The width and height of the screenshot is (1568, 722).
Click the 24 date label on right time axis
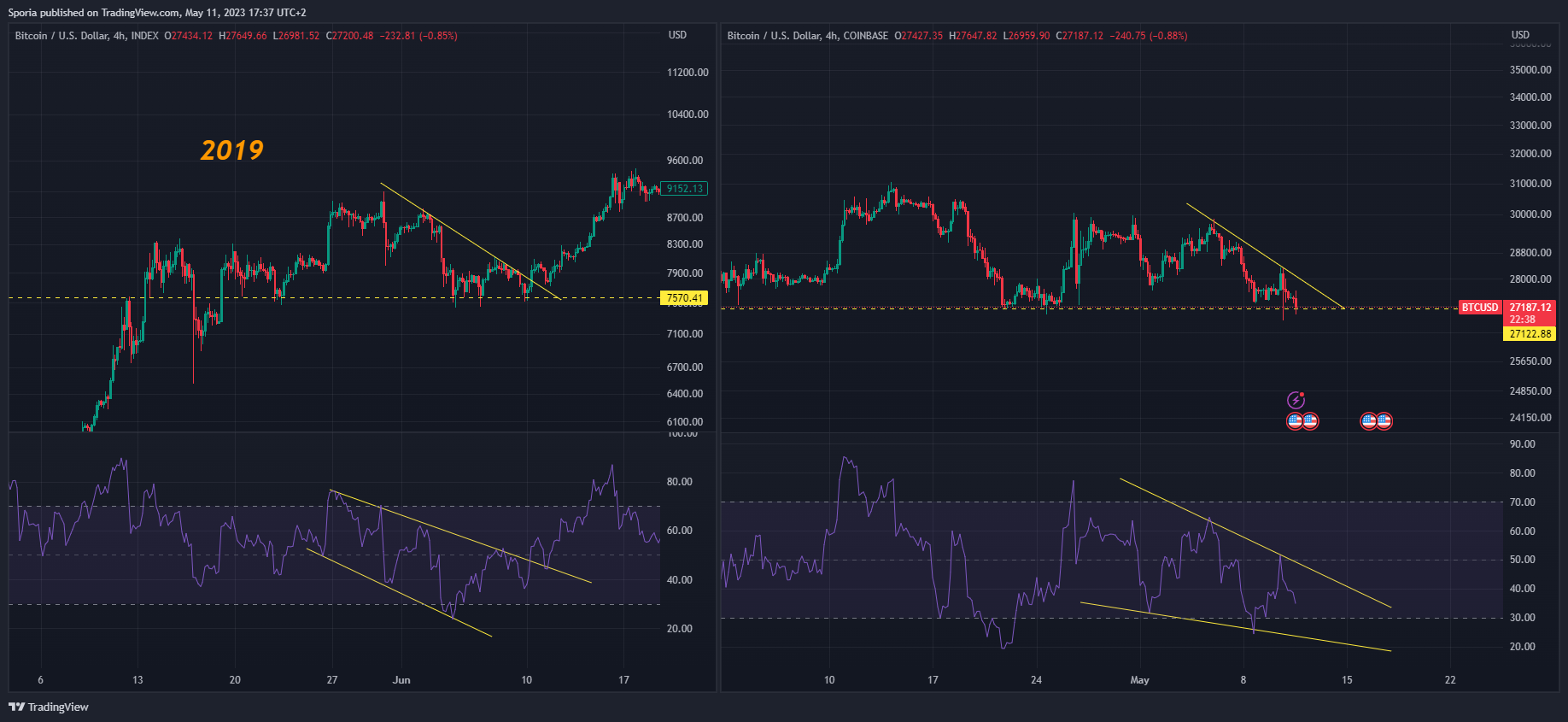click(1036, 680)
